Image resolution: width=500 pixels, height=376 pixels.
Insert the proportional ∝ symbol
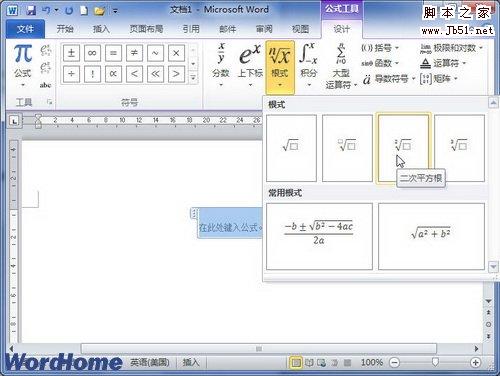[x=113, y=74]
